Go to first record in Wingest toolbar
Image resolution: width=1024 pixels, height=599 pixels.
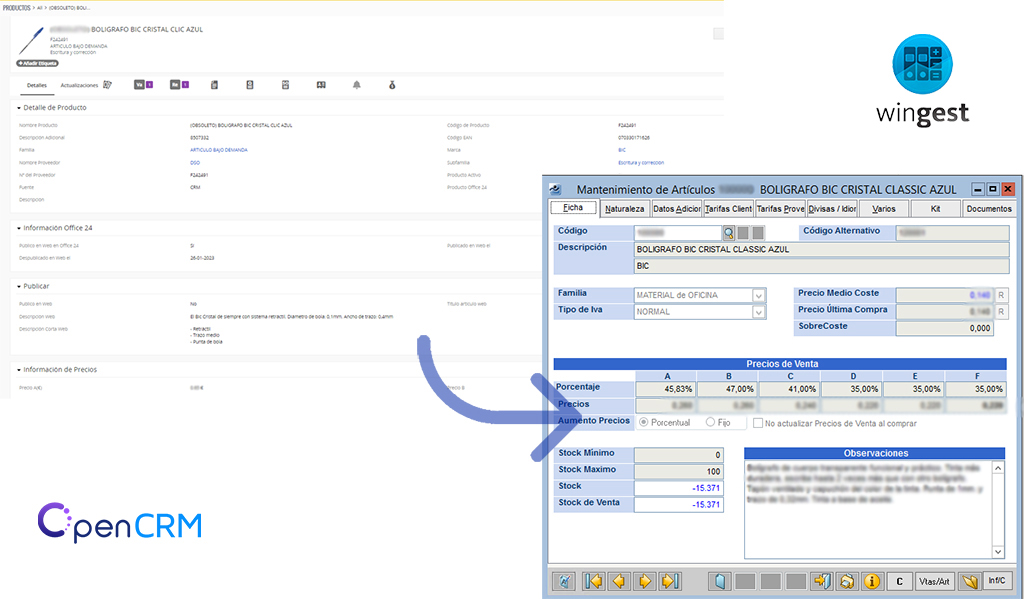pos(594,581)
